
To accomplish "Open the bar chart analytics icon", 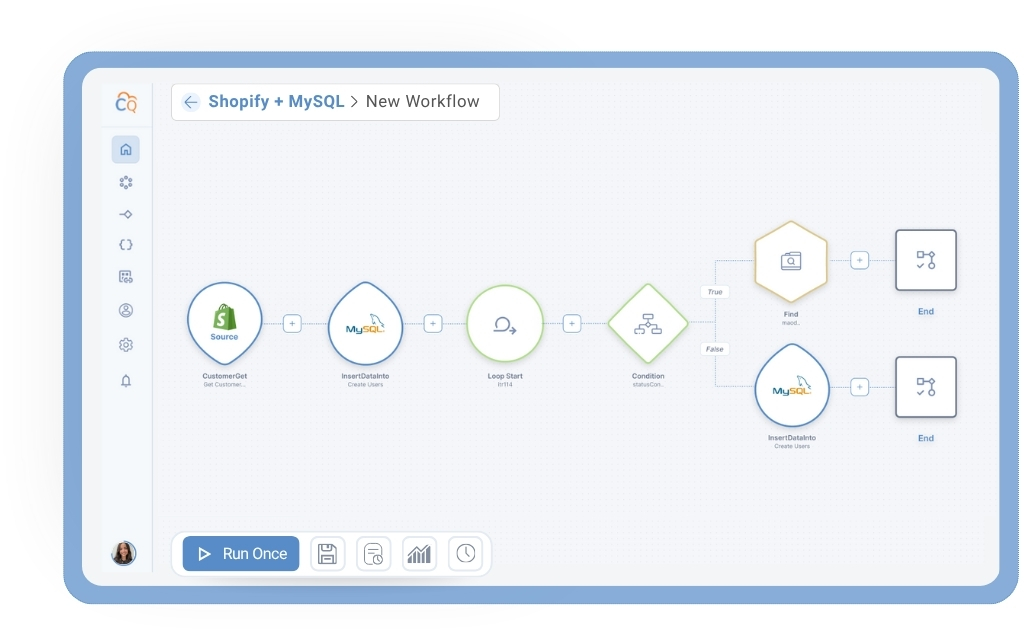I will pos(419,554).
